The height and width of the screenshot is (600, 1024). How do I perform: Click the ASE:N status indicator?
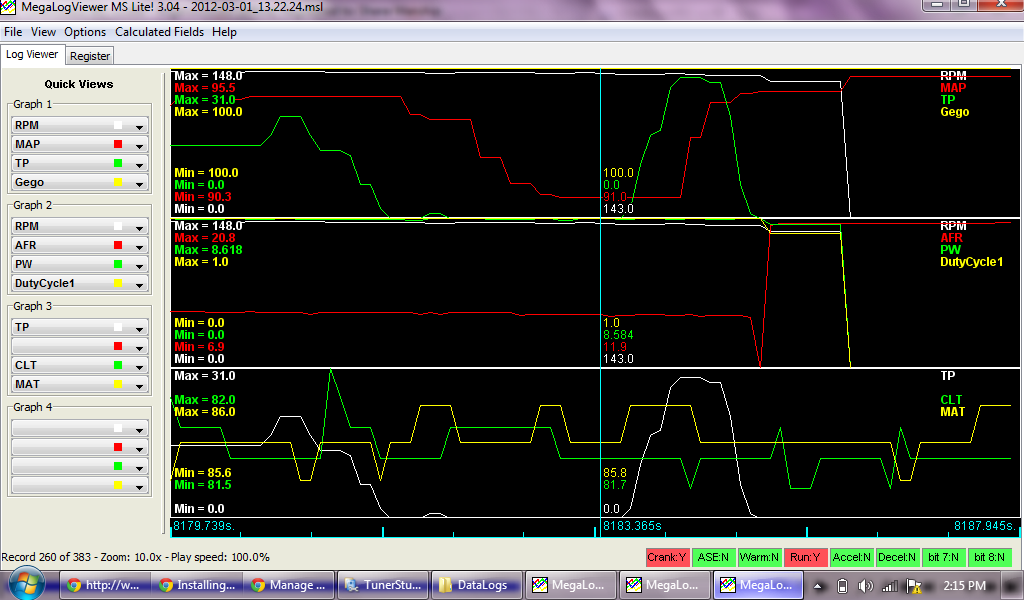(713, 557)
